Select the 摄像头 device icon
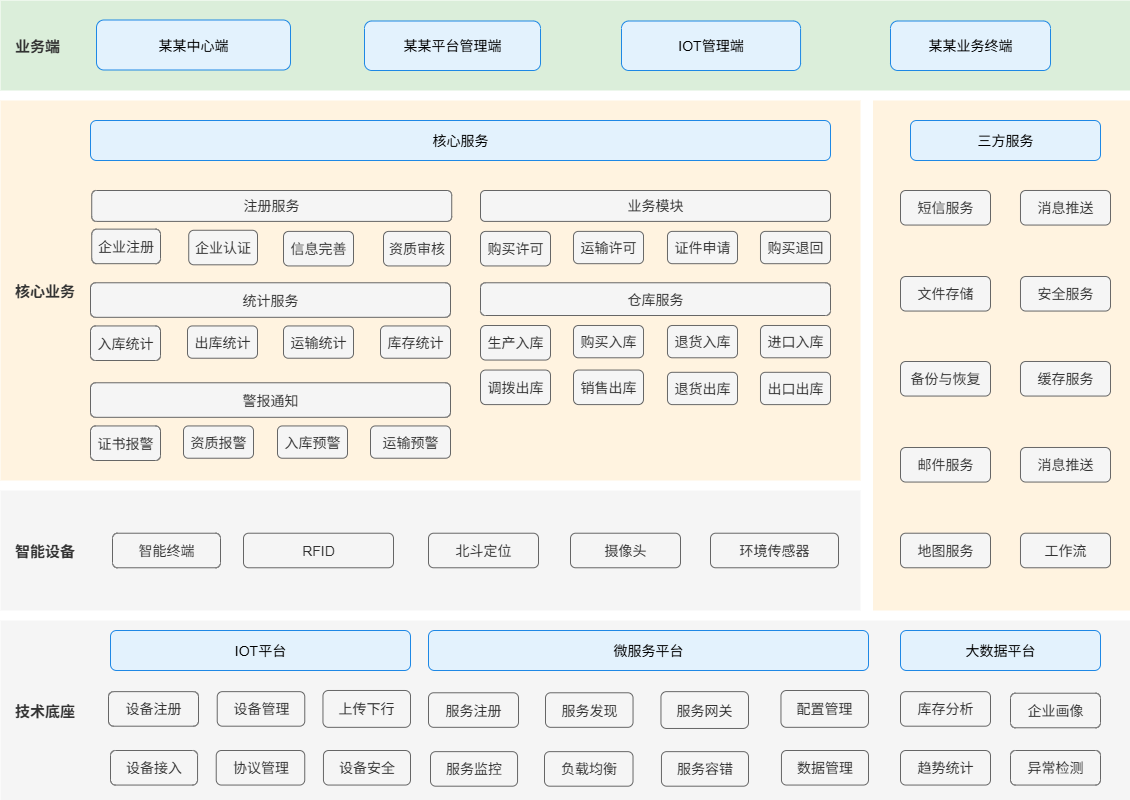This screenshot has width=1130, height=800. pyautogui.click(x=625, y=550)
